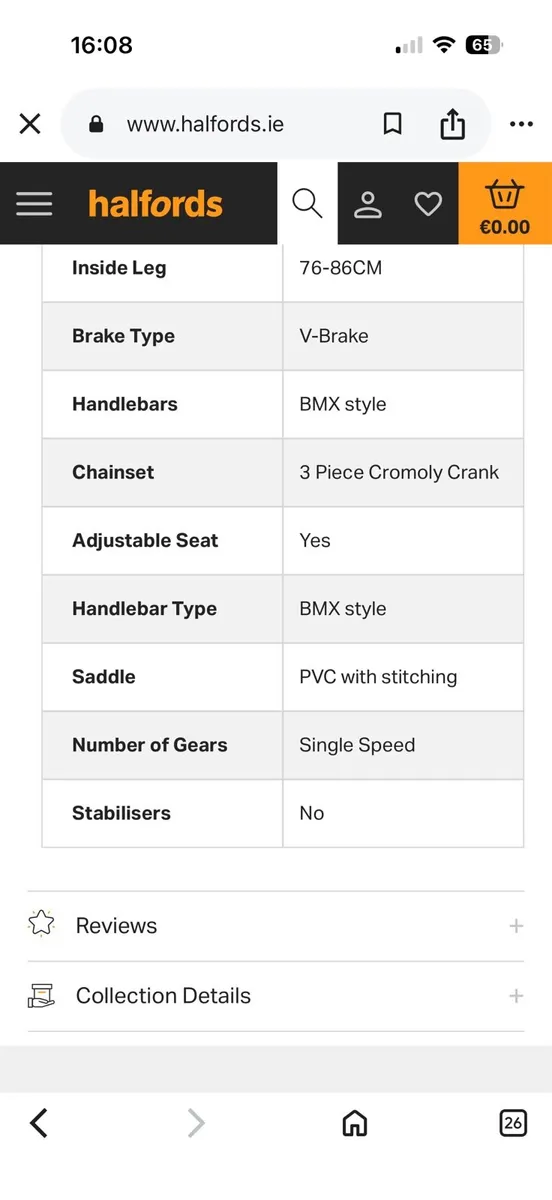Open the tab switcher showing 26
Screen dimensions: 552x1200
coord(513,1123)
